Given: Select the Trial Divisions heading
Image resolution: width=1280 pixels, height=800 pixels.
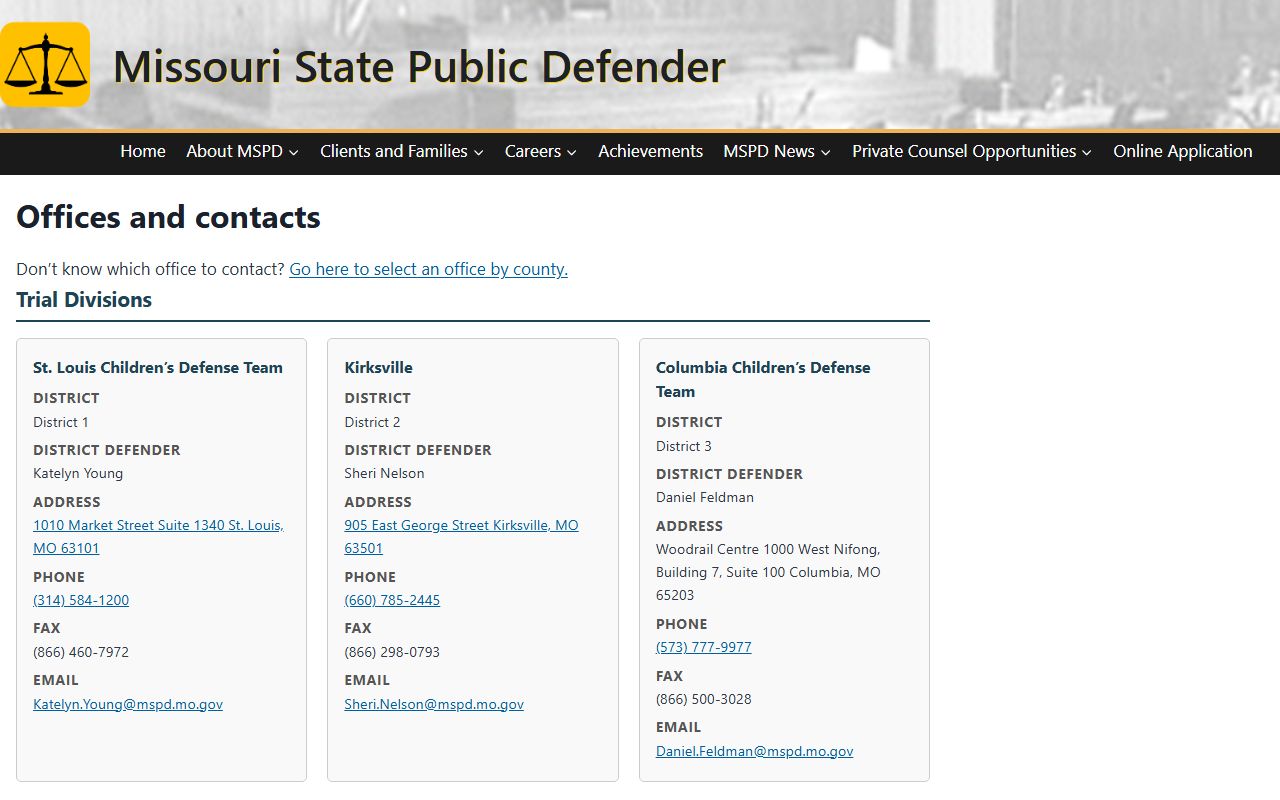Looking at the screenshot, I should [84, 300].
